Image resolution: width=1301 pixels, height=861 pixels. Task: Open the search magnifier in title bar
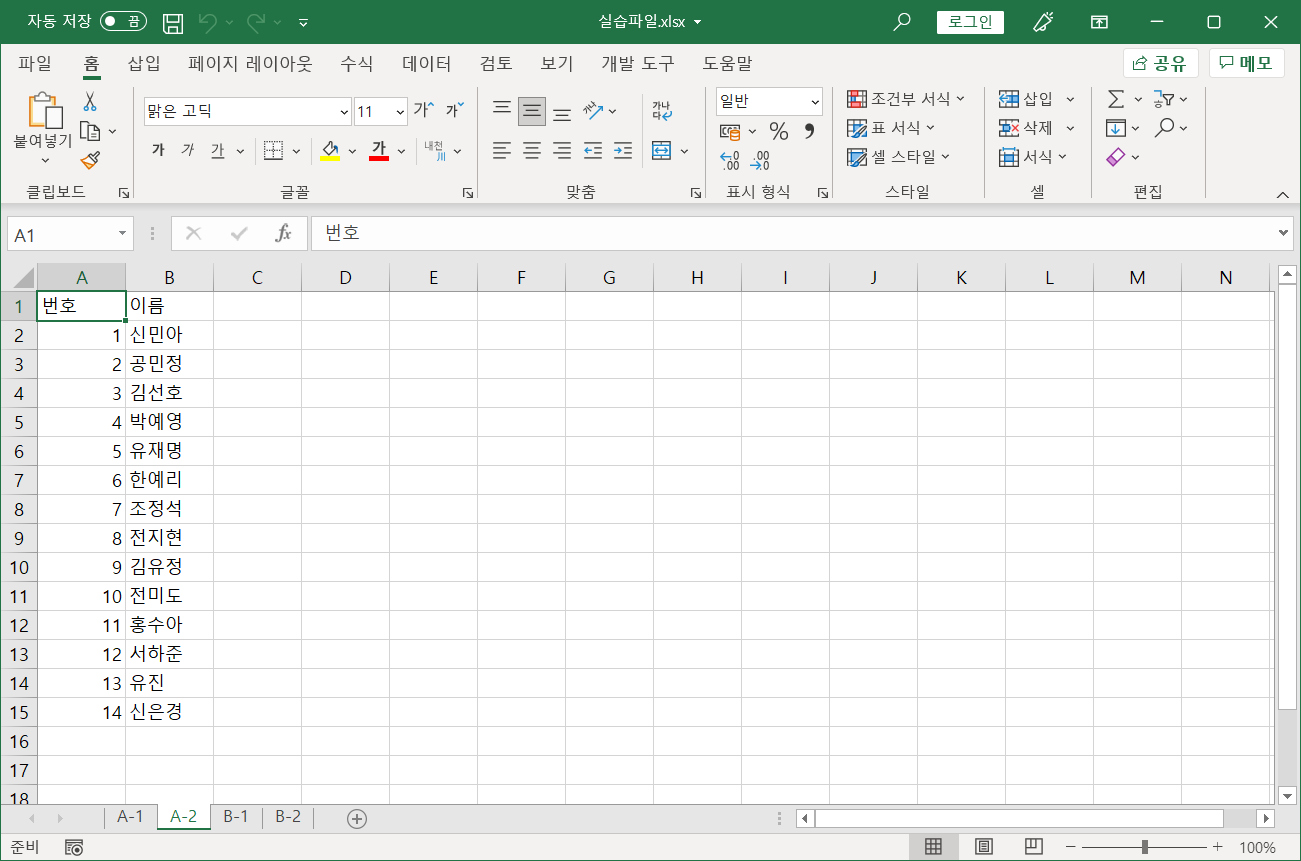tap(902, 22)
